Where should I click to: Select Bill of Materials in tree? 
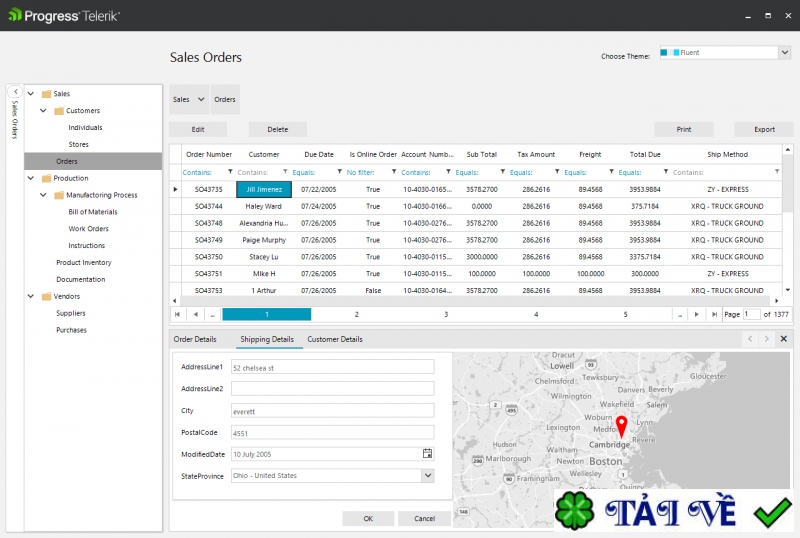(x=92, y=212)
